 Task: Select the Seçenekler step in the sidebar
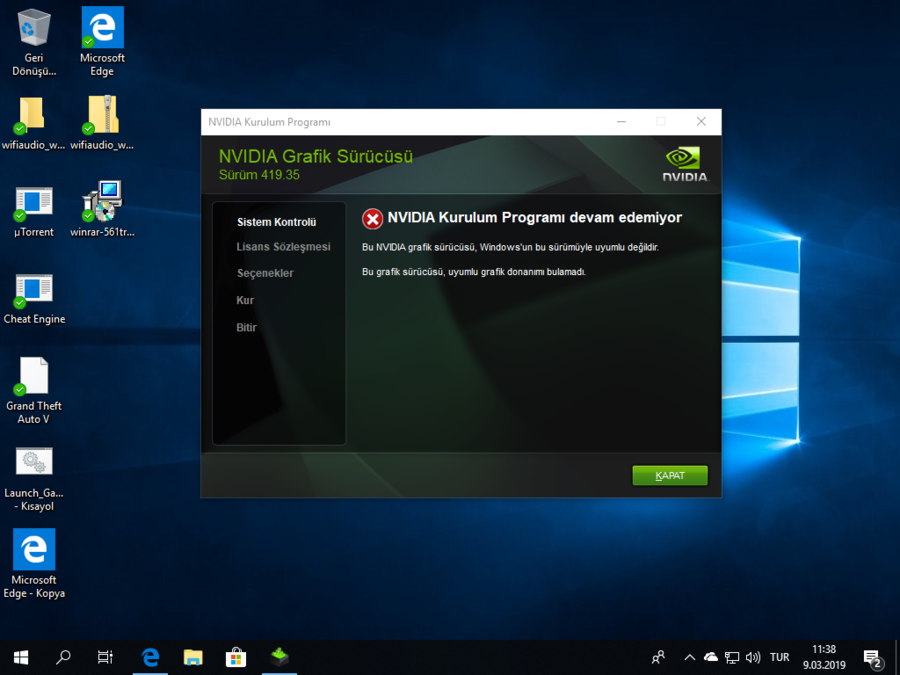click(265, 273)
